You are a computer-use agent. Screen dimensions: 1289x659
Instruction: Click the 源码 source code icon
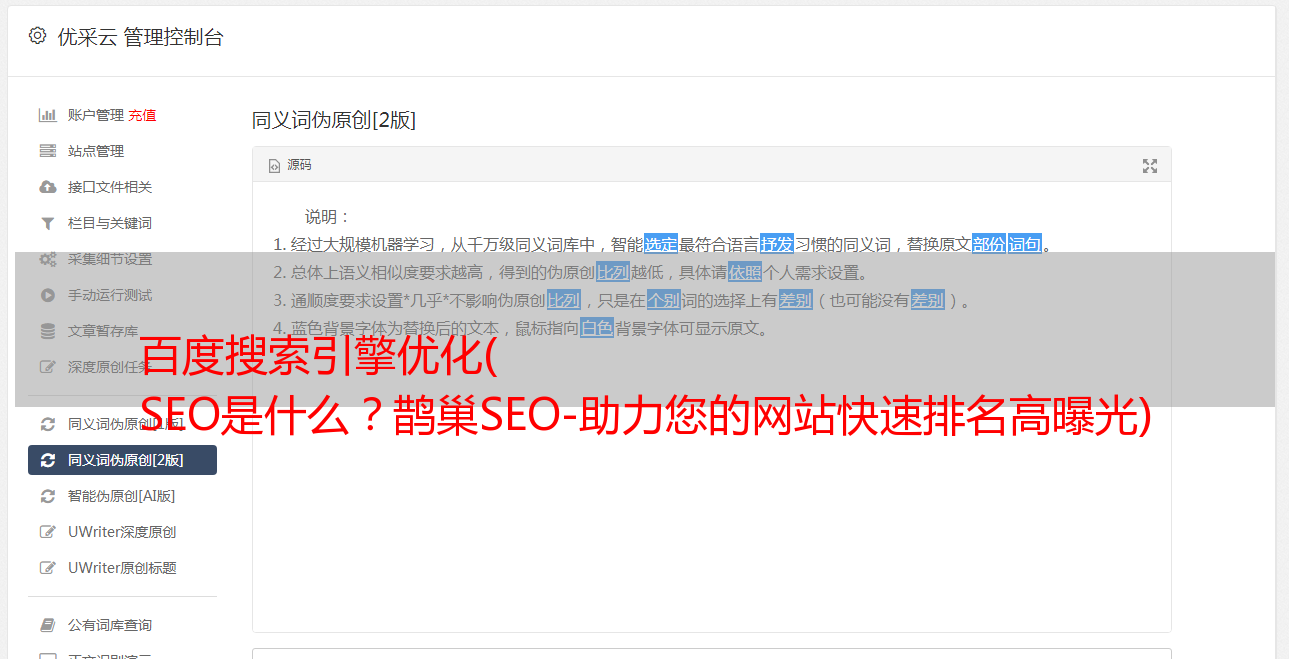274,166
